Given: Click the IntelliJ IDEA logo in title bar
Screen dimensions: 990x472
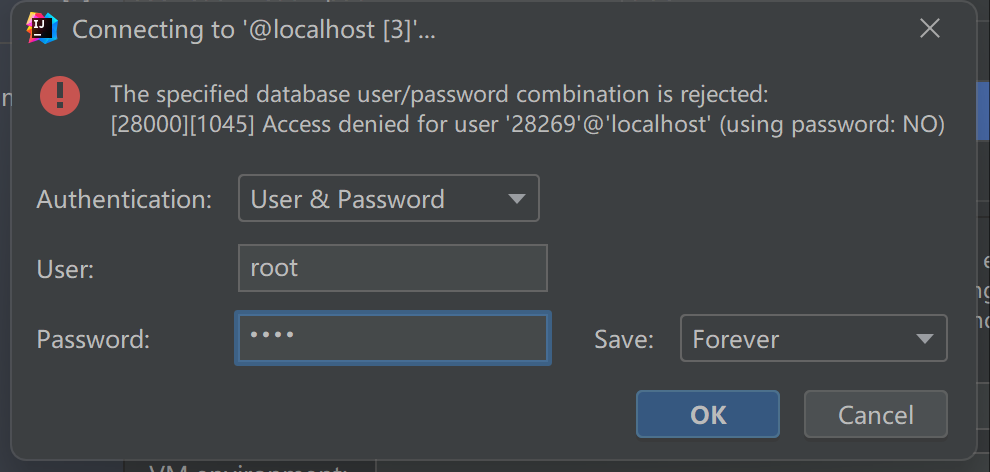Looking at the screenshot, I should pyautogui.click(x=42, y=28).
